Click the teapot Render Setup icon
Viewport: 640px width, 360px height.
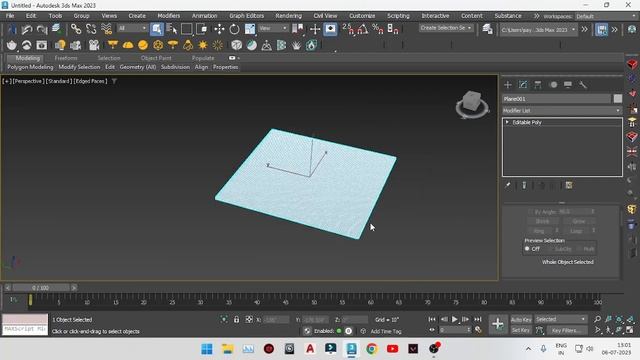pos(11,45)
